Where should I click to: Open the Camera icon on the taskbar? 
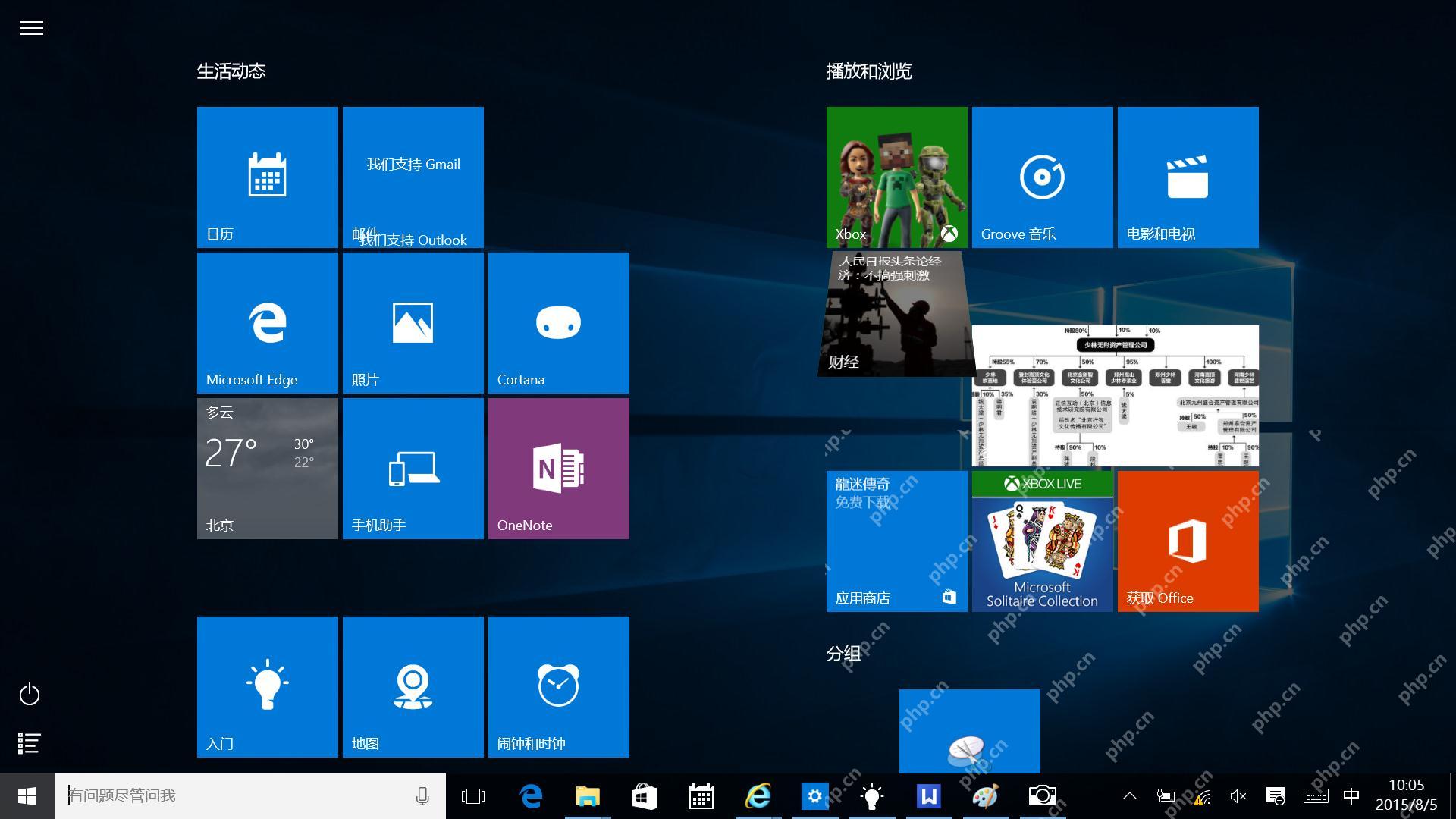coord(1043,796)
